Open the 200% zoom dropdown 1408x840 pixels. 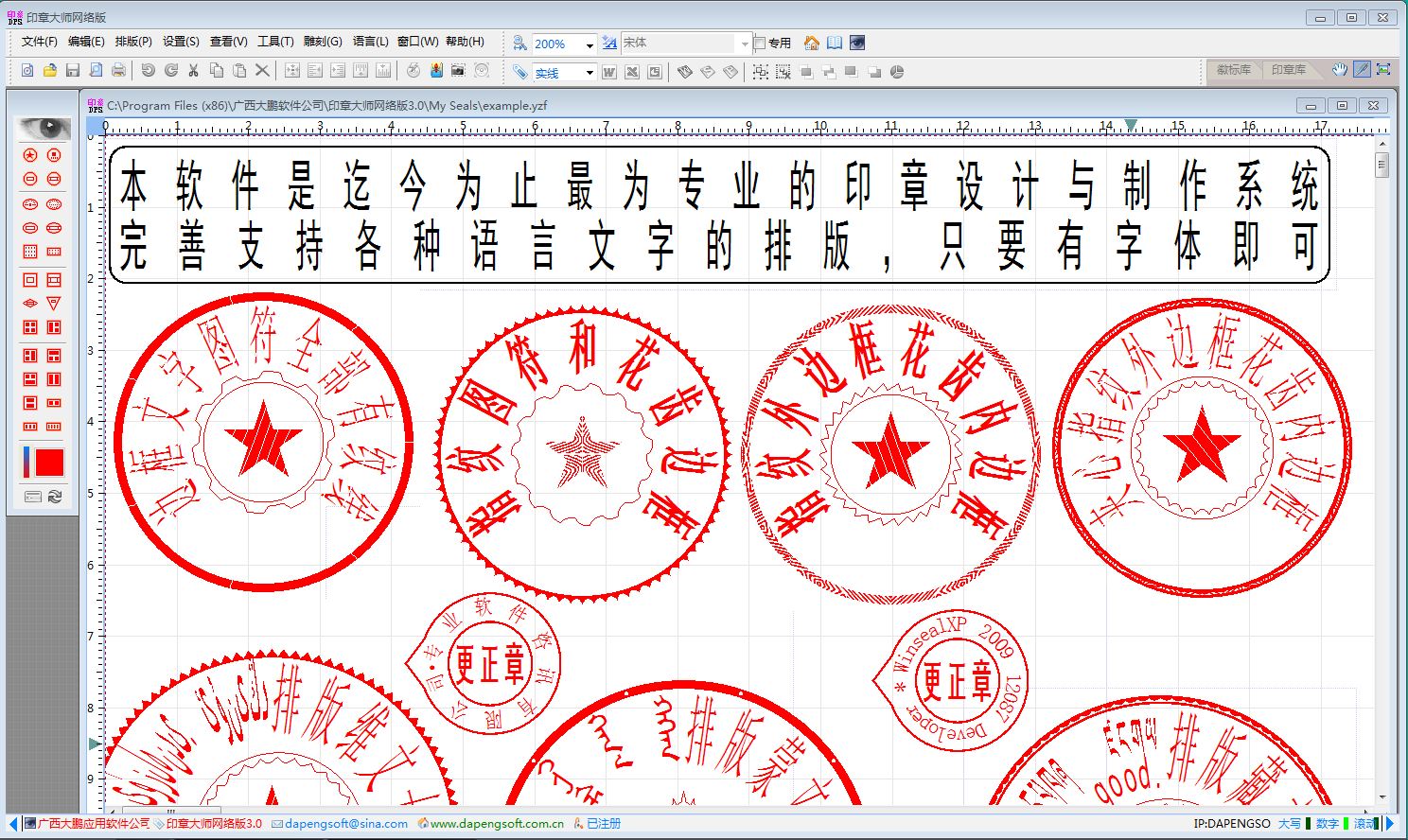[590, 44]
